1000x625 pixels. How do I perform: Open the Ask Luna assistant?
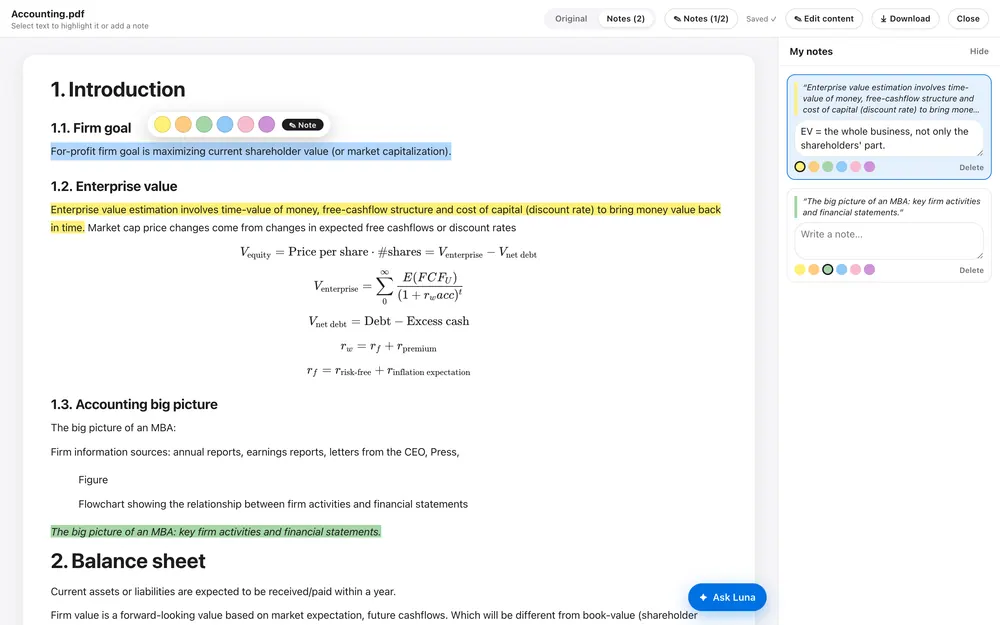pos(727,597)
